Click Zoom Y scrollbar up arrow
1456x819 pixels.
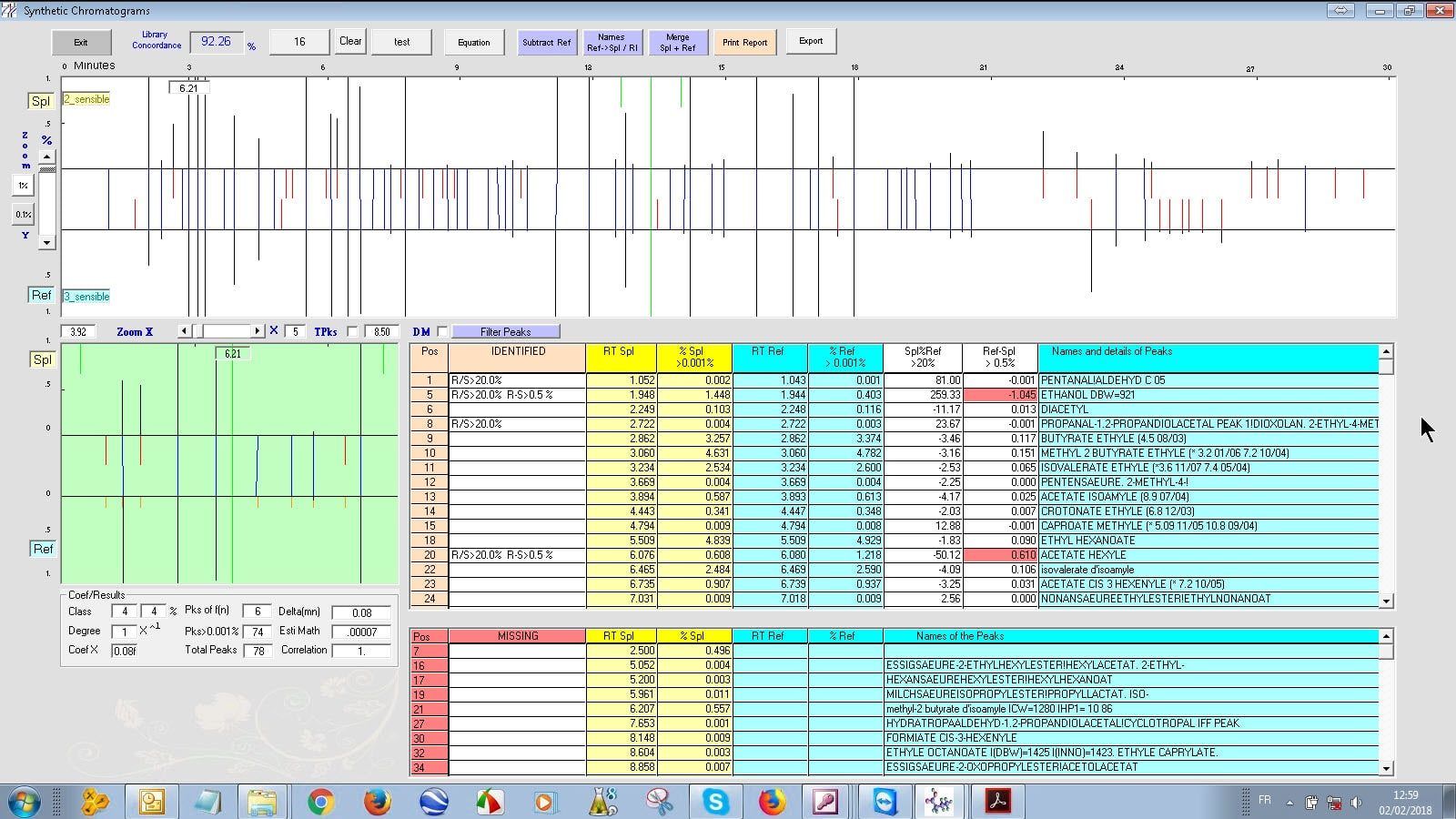click(46, 157)
